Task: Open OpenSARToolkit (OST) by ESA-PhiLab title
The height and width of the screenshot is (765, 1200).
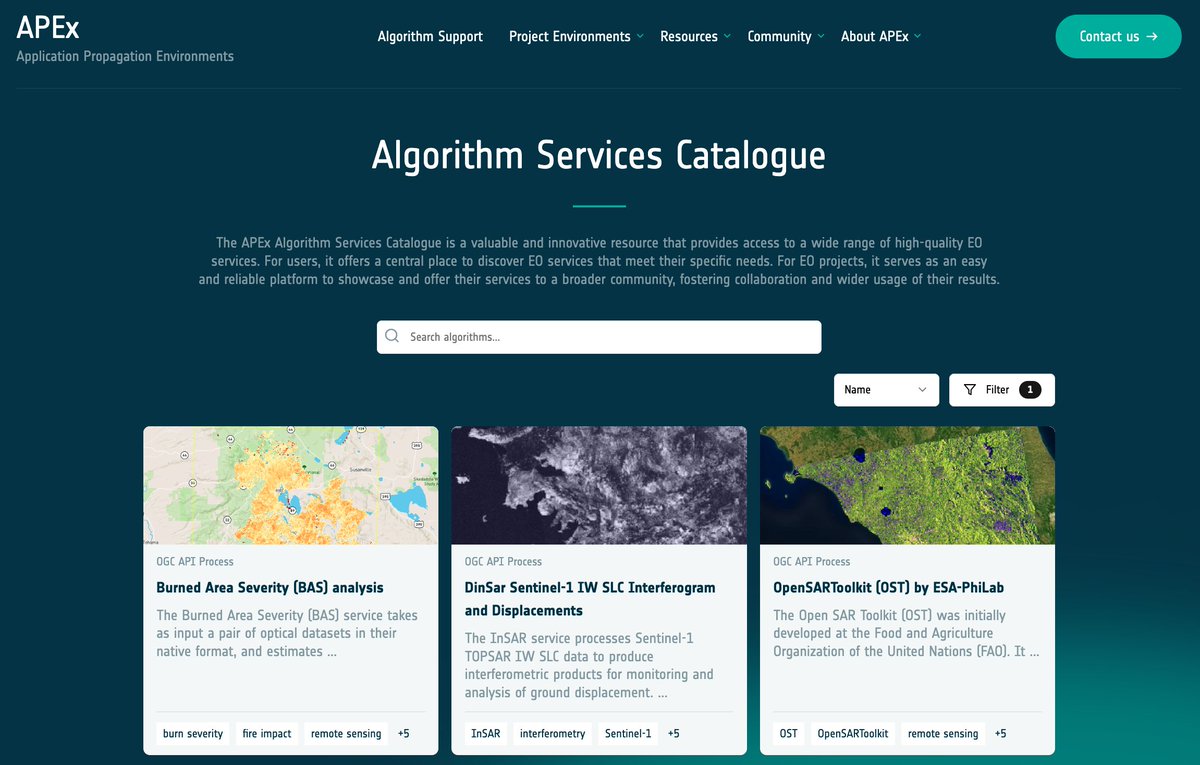Action: (888, 588)
